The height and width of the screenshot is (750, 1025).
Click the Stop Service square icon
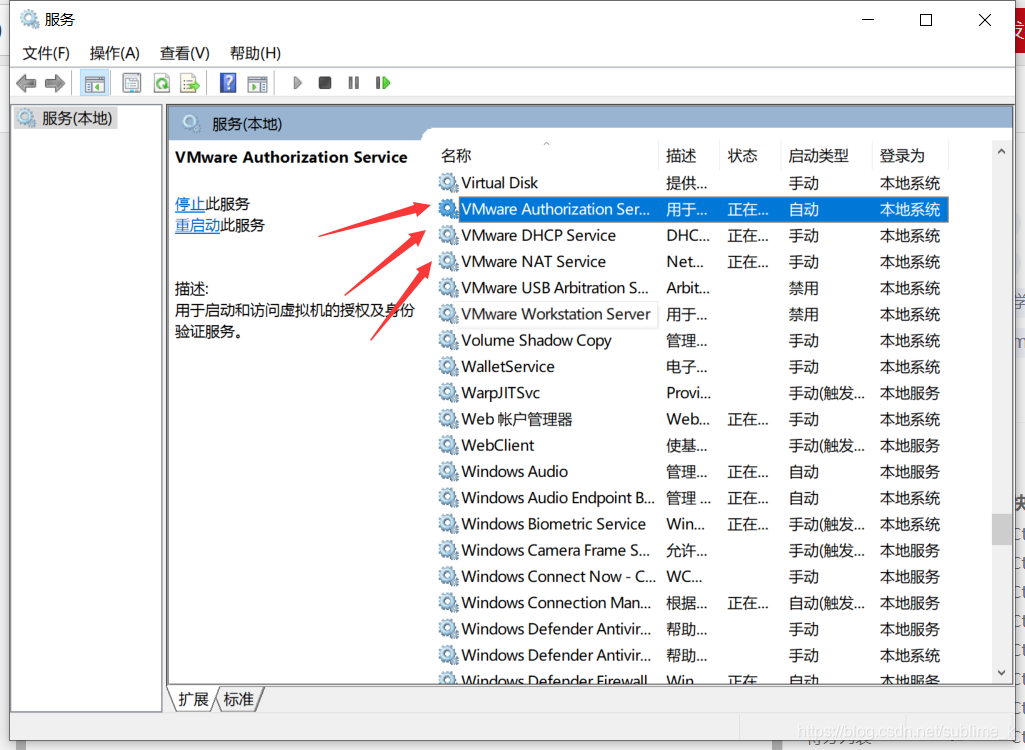coord(325,83)
